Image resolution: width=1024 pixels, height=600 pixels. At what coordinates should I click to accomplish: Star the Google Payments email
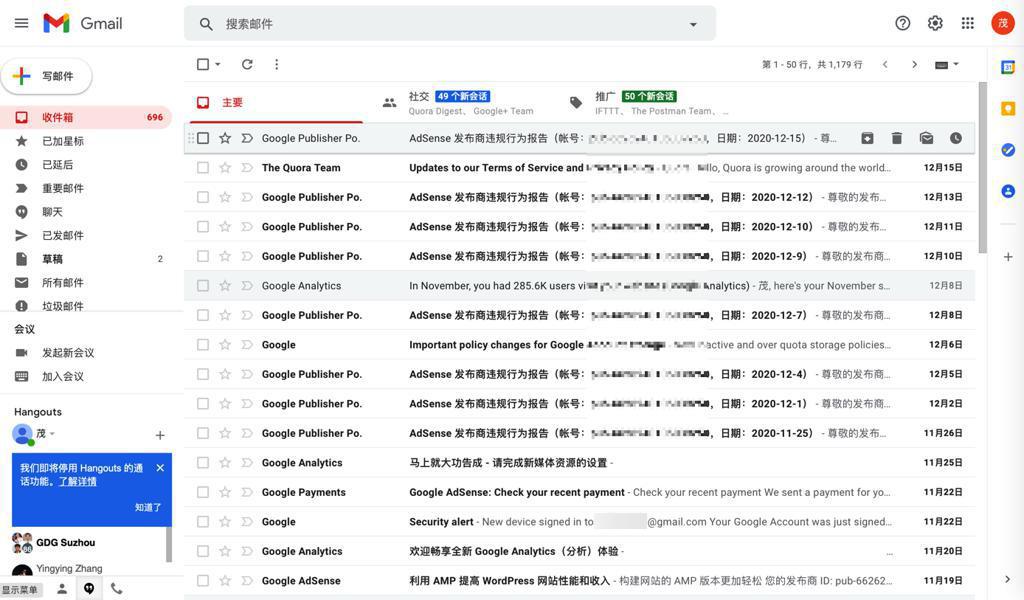[x=225, y=492]
